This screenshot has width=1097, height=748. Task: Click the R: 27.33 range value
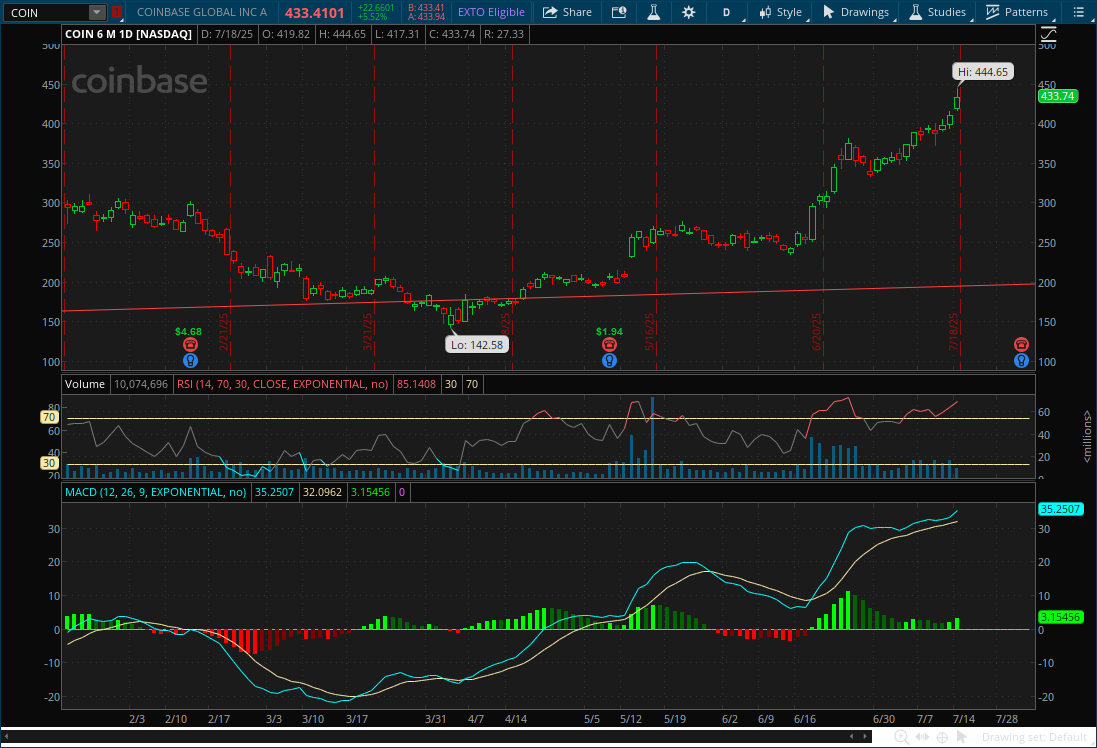(504, 34)
